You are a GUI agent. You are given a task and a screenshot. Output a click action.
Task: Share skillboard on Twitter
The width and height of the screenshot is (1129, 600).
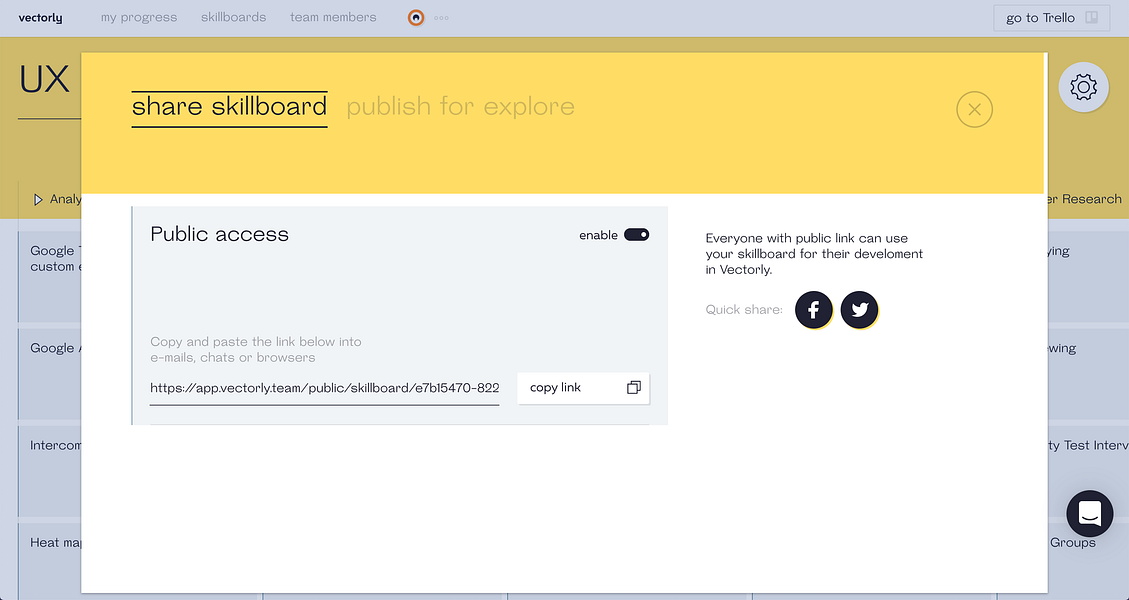[859, 310]
